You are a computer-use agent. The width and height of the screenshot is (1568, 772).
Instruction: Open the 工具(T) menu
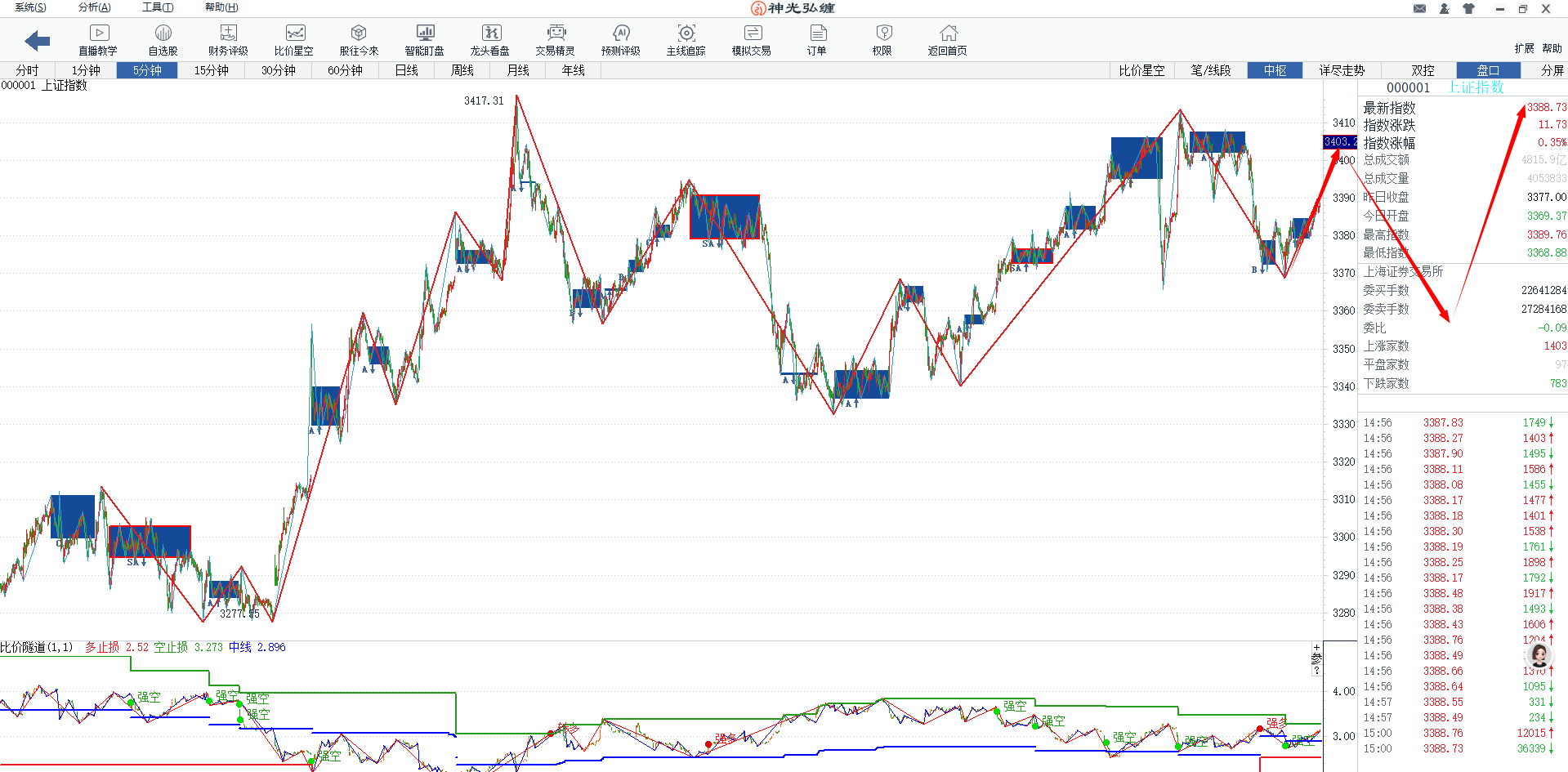pyautogui.click(x=158, y=7)
